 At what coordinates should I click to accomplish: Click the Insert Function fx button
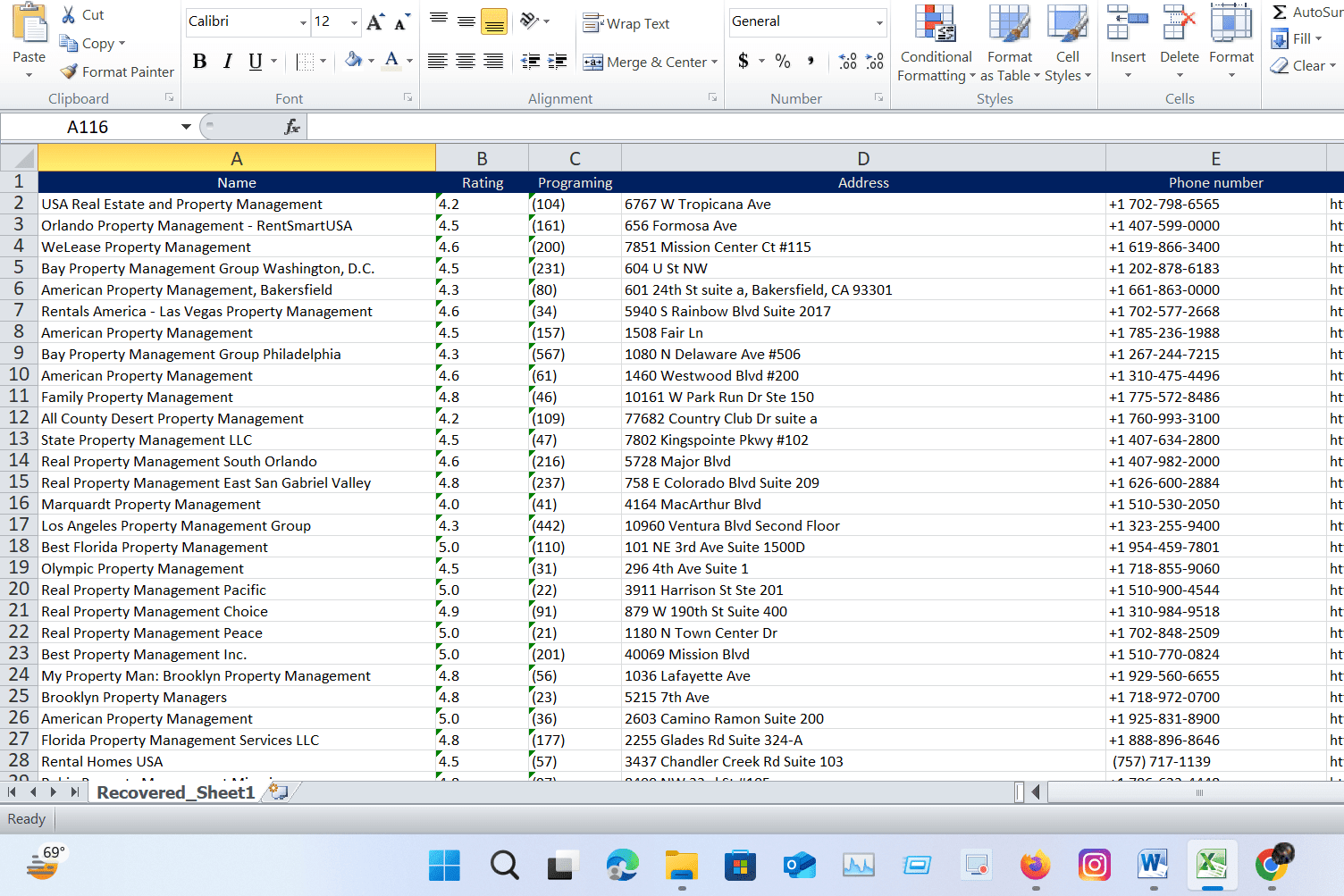pyautogui.click(x=291, y=127)
